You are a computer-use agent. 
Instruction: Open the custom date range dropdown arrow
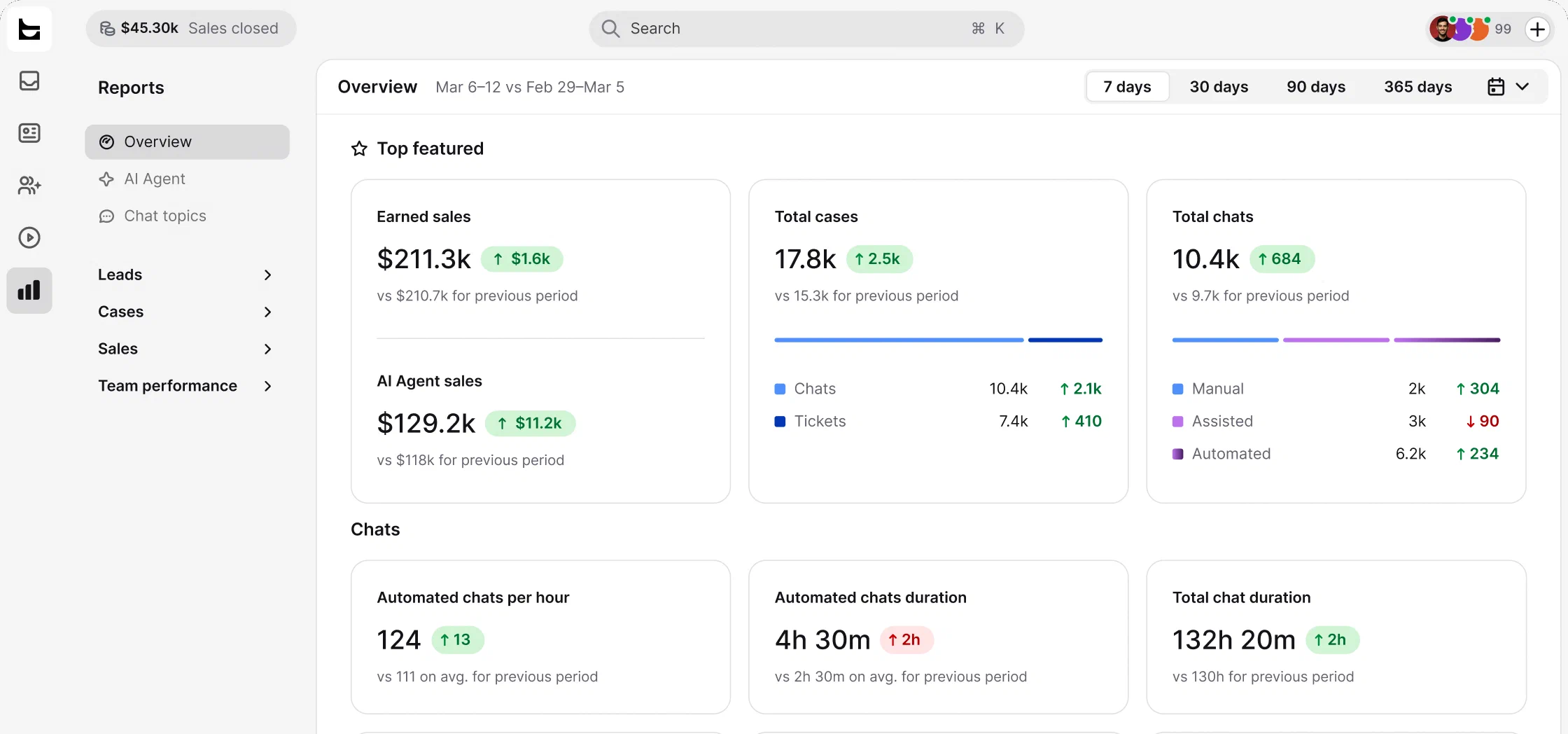1522,87
